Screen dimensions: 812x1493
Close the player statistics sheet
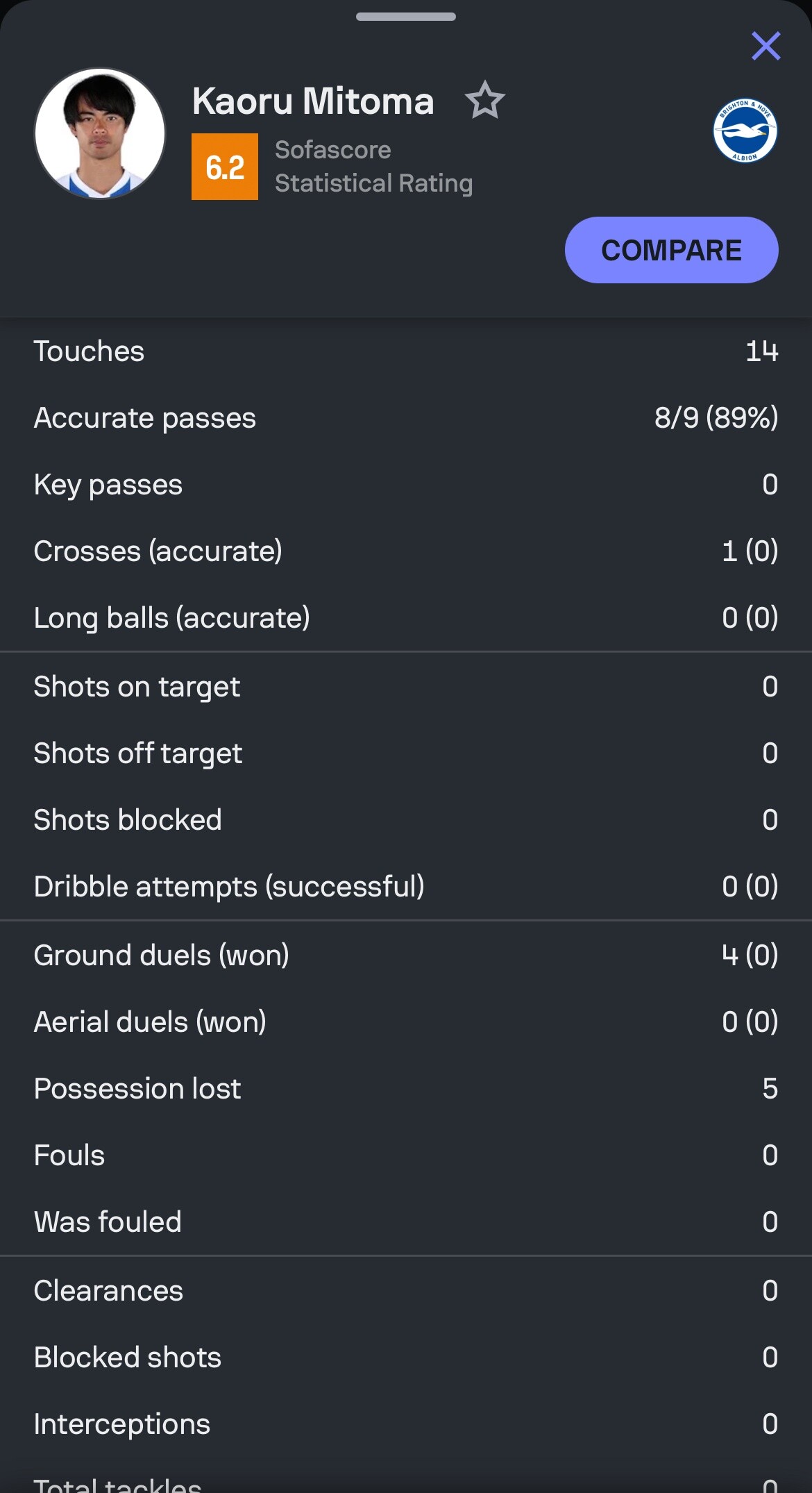(x=766, y=47)
